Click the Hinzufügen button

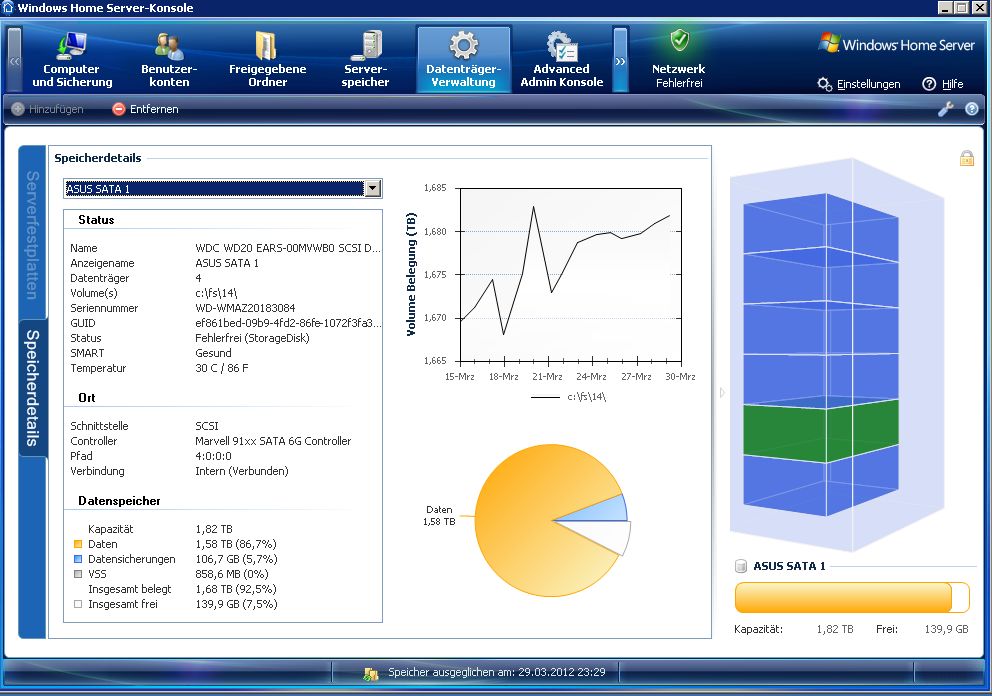[x=47, y=109]
